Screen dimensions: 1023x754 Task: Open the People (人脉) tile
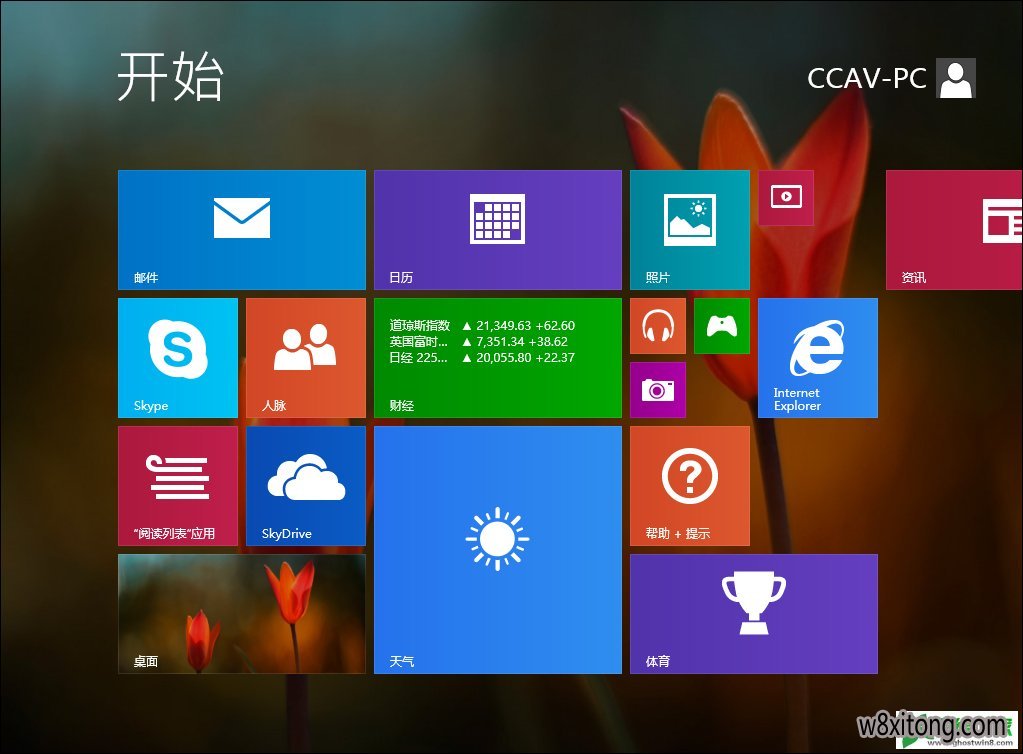[x=305, y=357]
